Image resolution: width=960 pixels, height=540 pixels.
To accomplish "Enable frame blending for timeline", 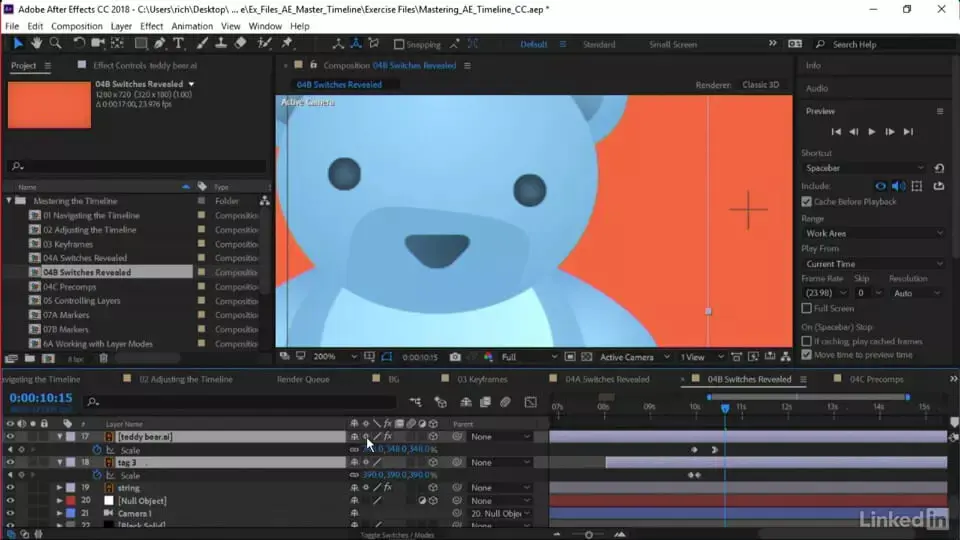I will [x=486, y=402].
